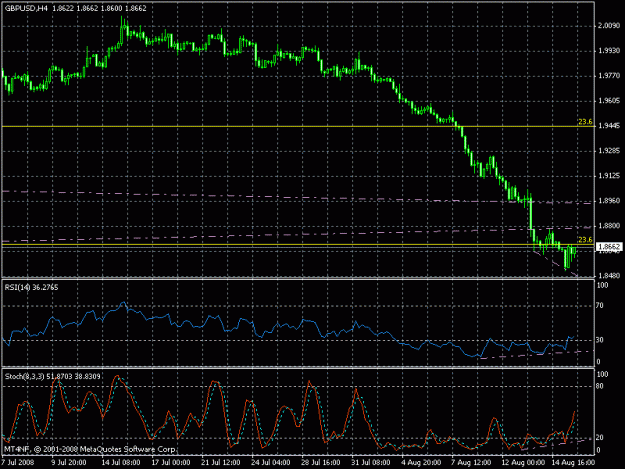Click the RSI 70 level label
Image resolution: width=625 pixels, height=469 pixels.
600,306
